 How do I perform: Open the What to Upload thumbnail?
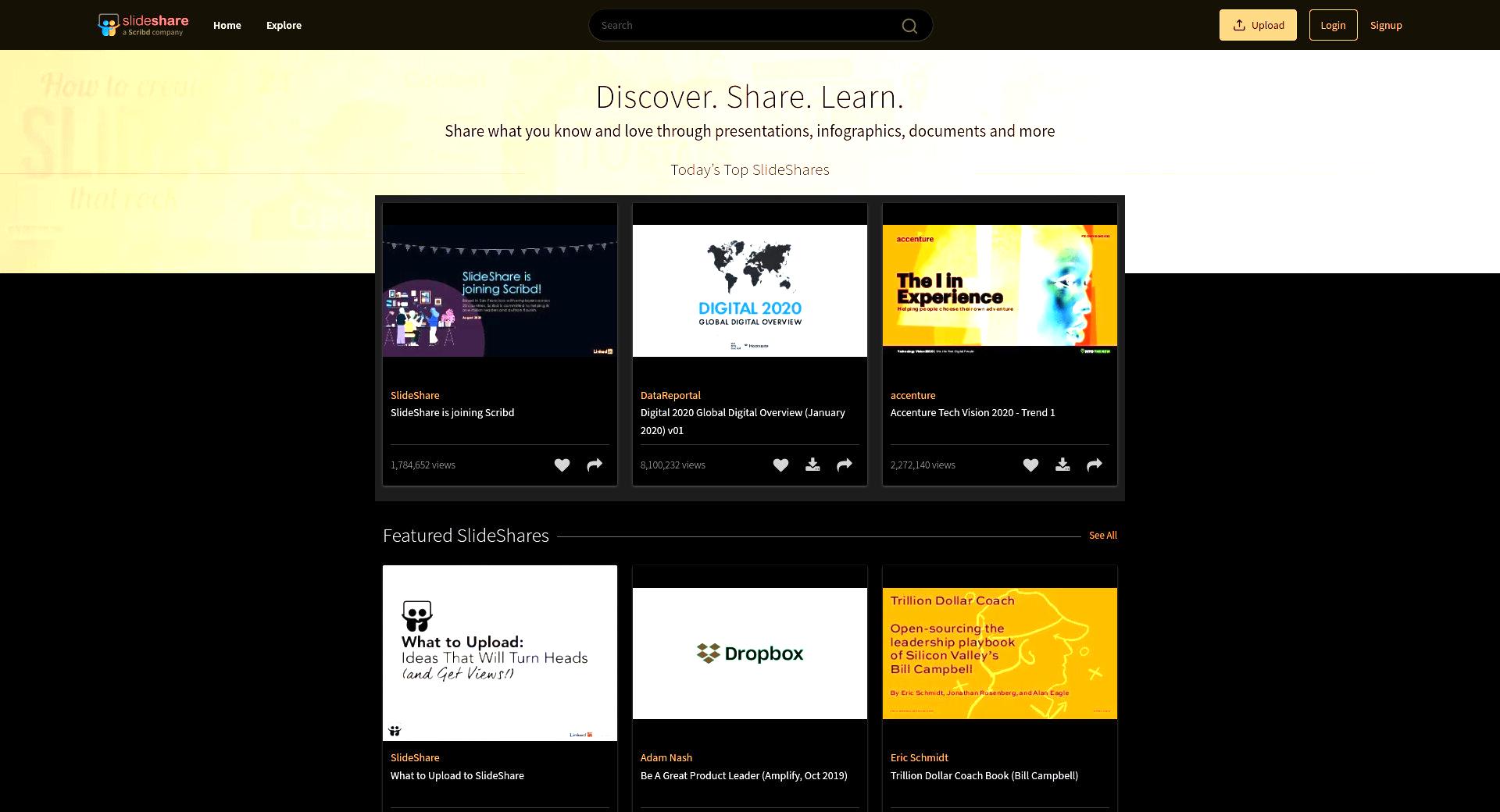click(500, 653)
